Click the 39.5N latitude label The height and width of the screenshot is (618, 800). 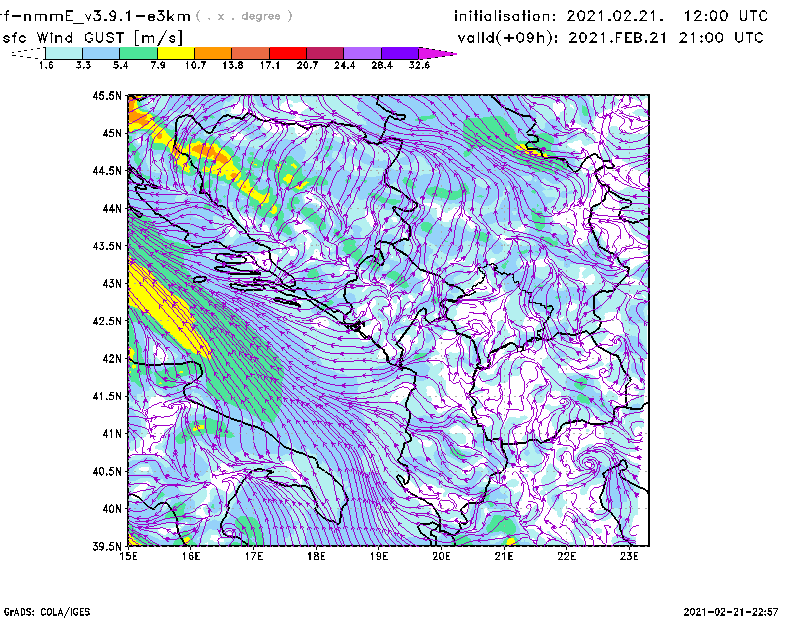coord(107,546)
